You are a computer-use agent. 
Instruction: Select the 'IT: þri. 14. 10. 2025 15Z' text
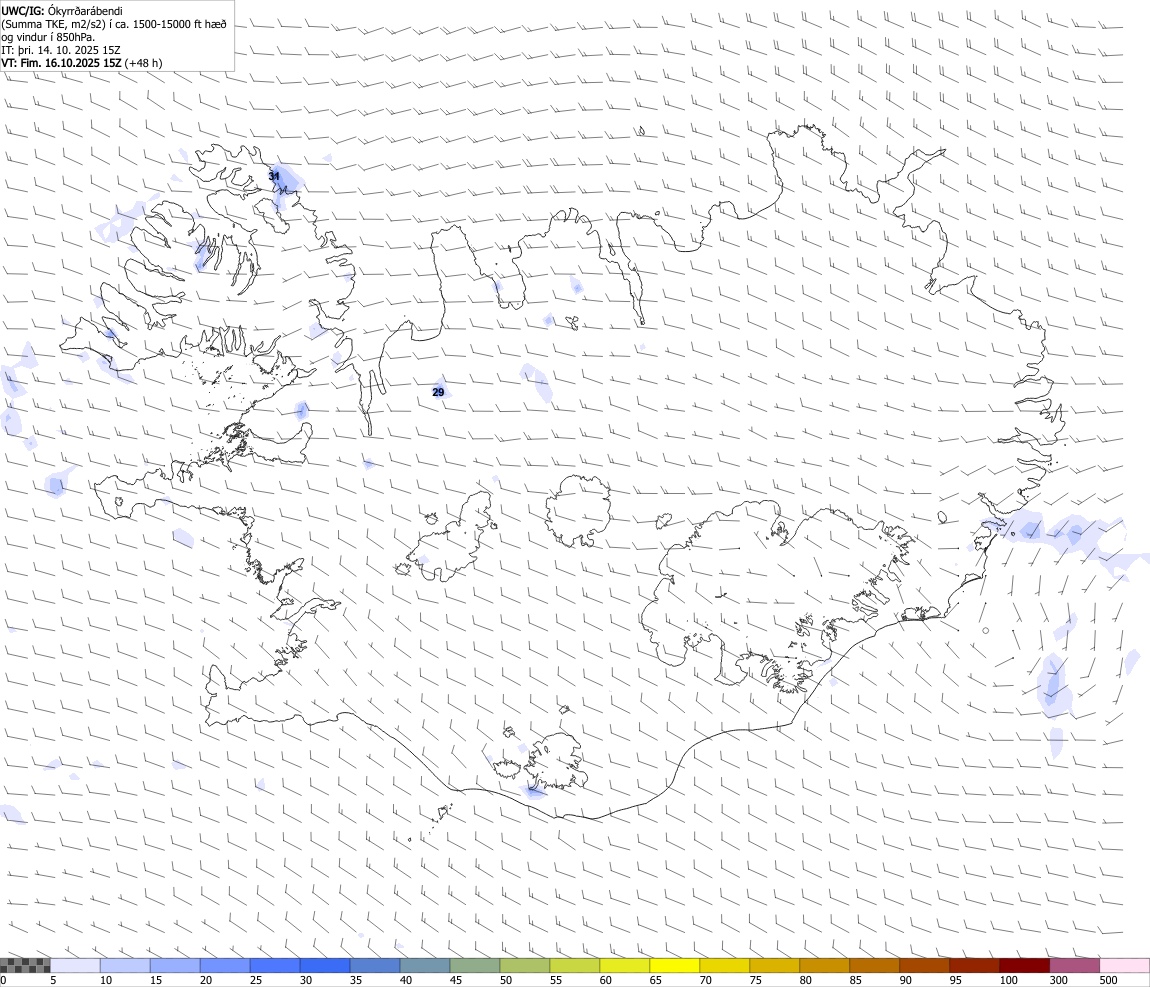coord(61,50)
